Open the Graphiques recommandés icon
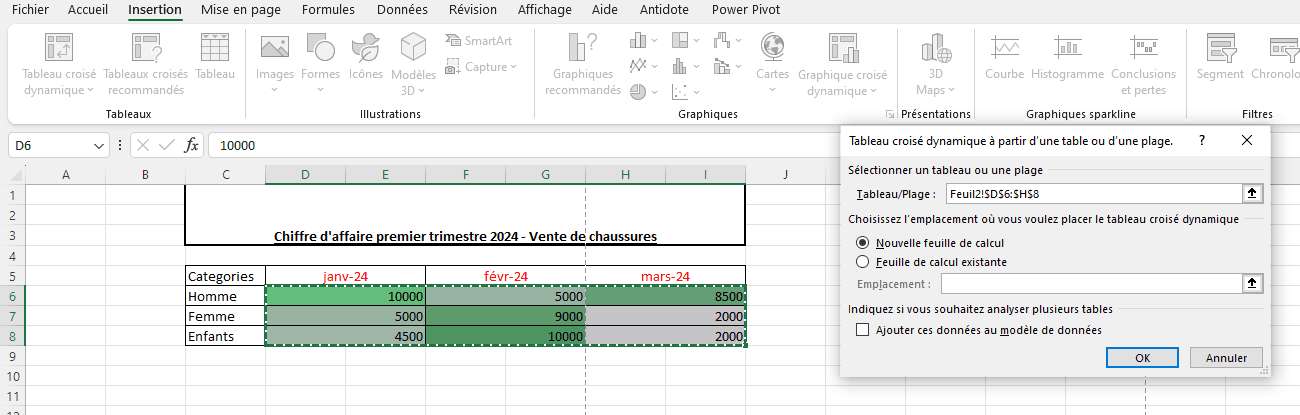Viewport: 1300px width, 415px height. 582,49
